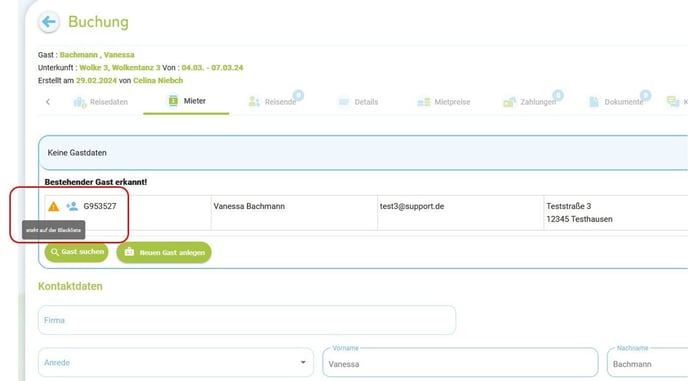The height and width of the screenshot is (381, 688).
Task: Switch to the Mietpreise tab
Action: tap(444, 102)
